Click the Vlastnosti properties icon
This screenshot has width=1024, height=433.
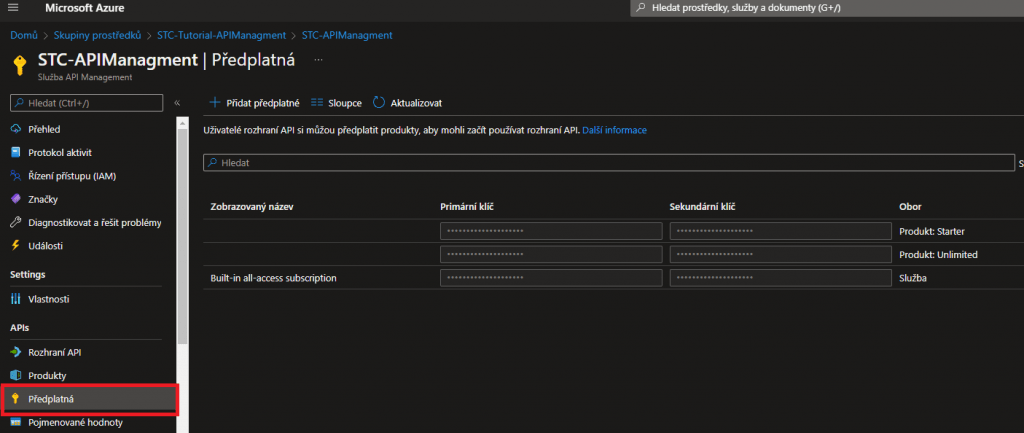16,299
